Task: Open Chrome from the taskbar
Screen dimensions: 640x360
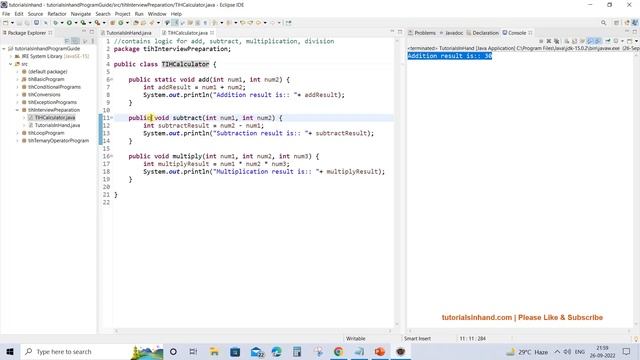Action: 338,351
